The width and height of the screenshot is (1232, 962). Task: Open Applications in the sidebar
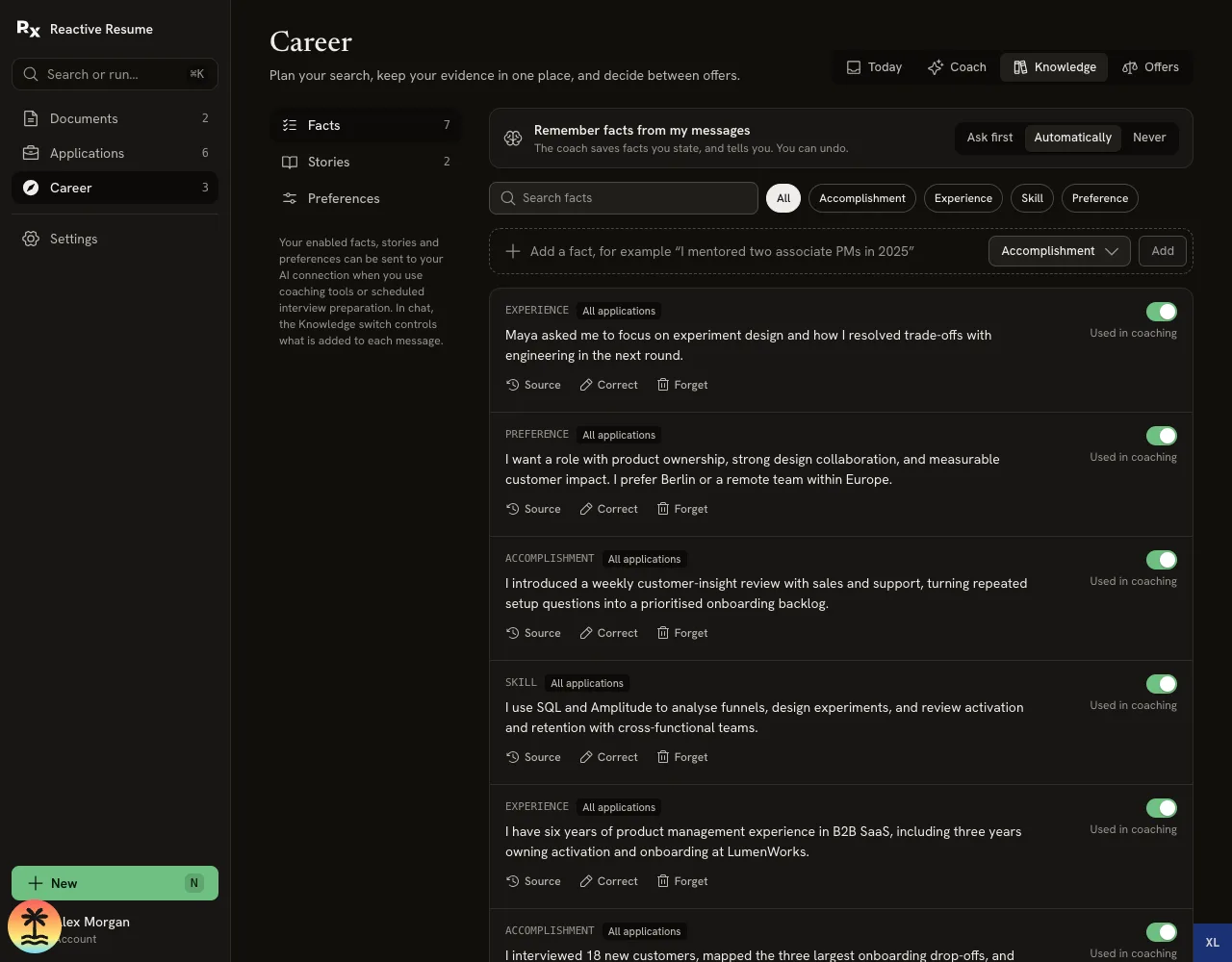(115, 153)
